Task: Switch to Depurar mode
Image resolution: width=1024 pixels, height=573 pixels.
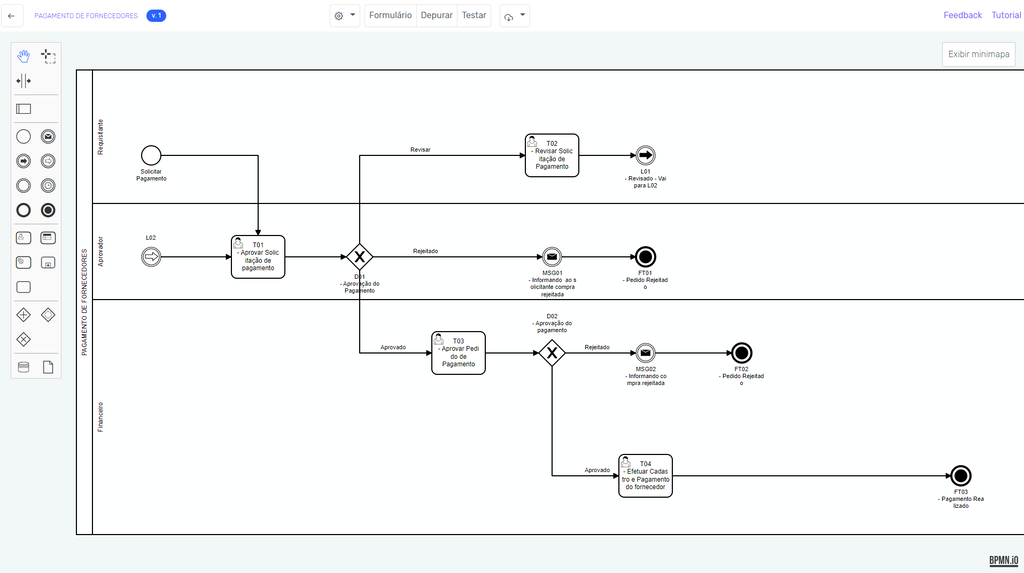Action: click(436, 16)
